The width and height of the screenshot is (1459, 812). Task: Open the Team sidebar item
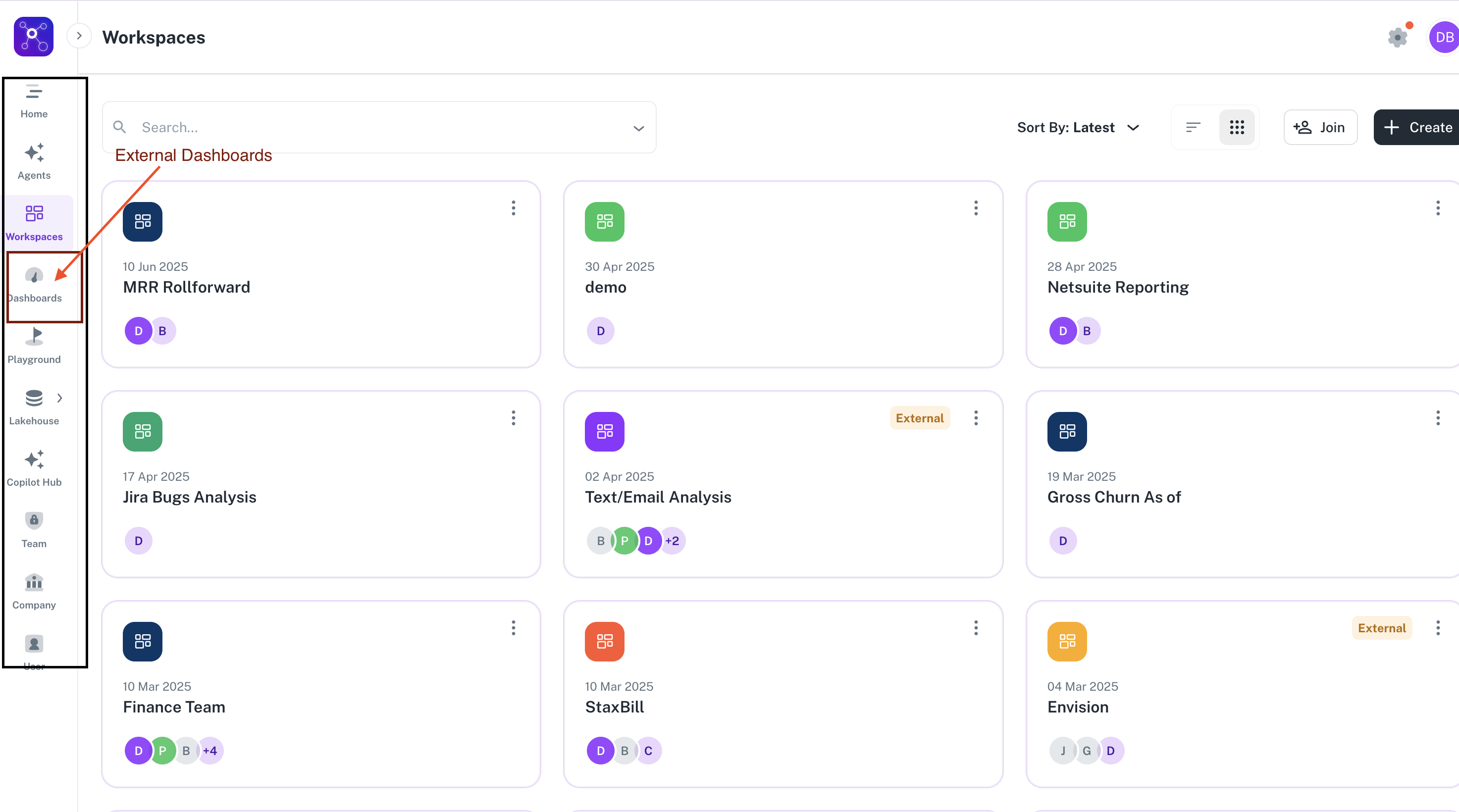(34, 530)
